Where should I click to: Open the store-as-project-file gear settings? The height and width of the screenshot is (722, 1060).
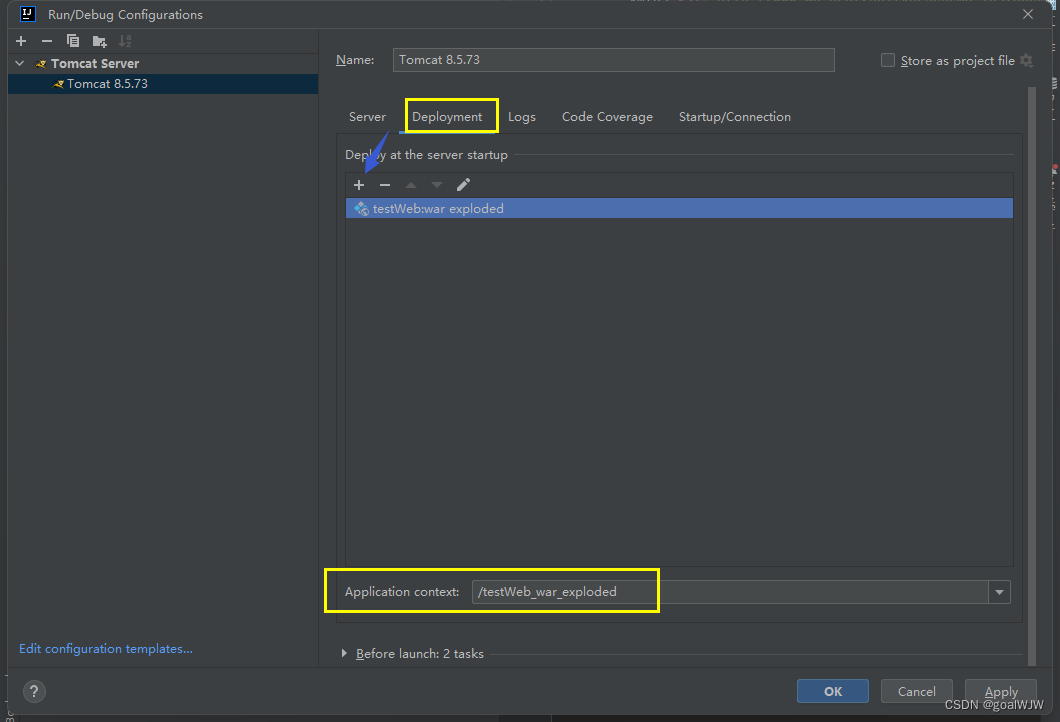click(1026, 60)
